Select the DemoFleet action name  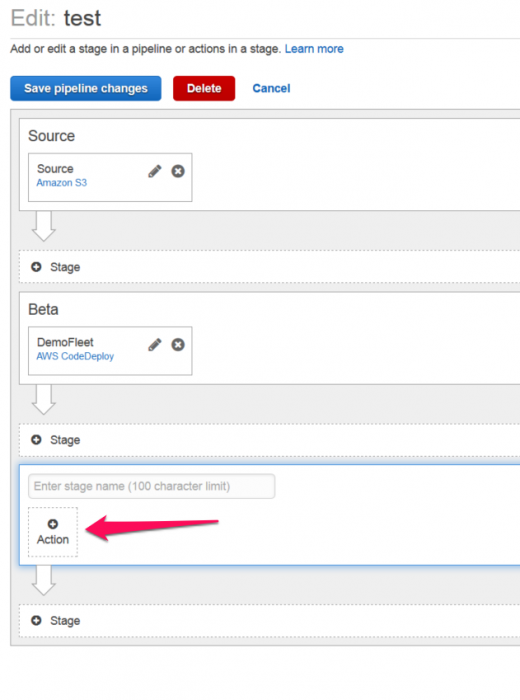click(65, 342)
